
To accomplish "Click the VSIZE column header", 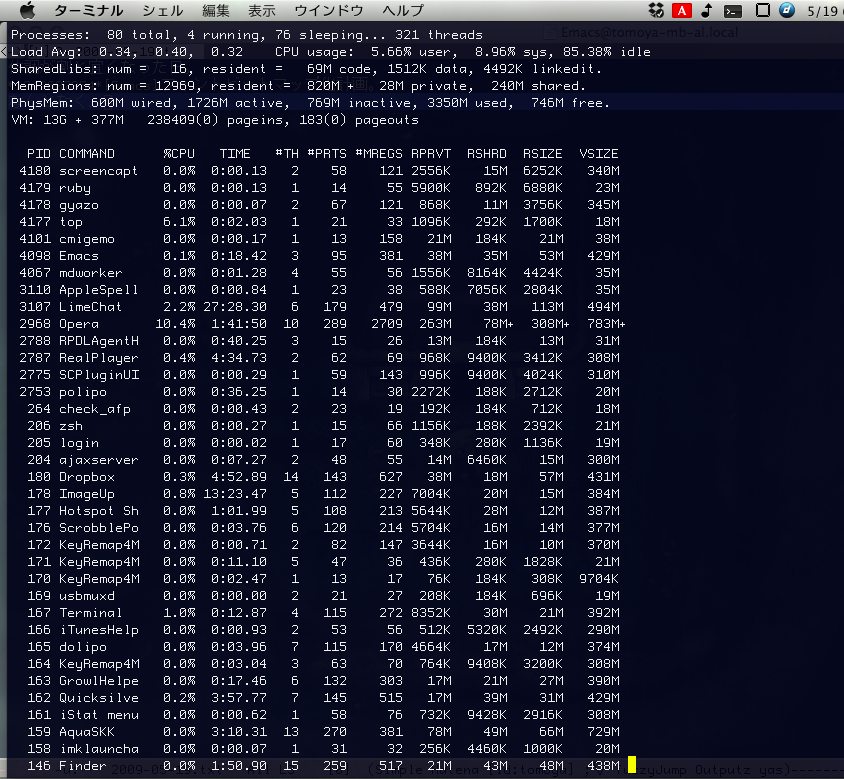I will pyautogui.click(x=599, y=153).
